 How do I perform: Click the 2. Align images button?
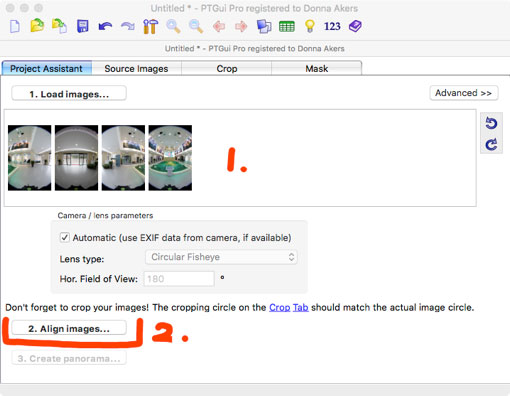[69, 328]
